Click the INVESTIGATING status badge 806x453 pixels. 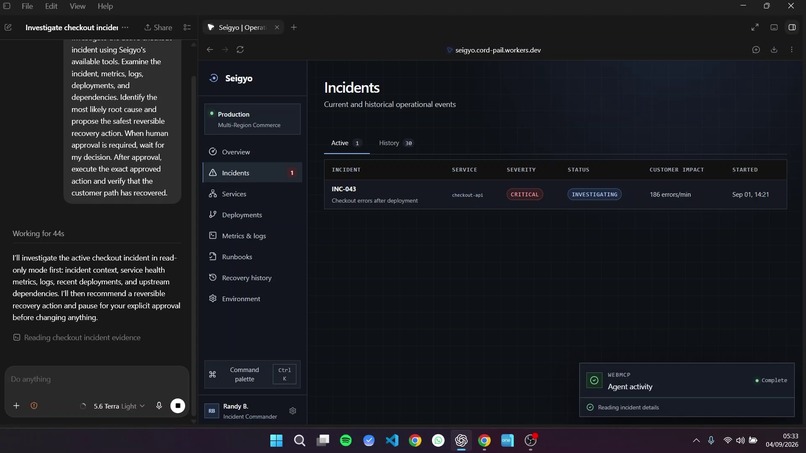(594, 194)
